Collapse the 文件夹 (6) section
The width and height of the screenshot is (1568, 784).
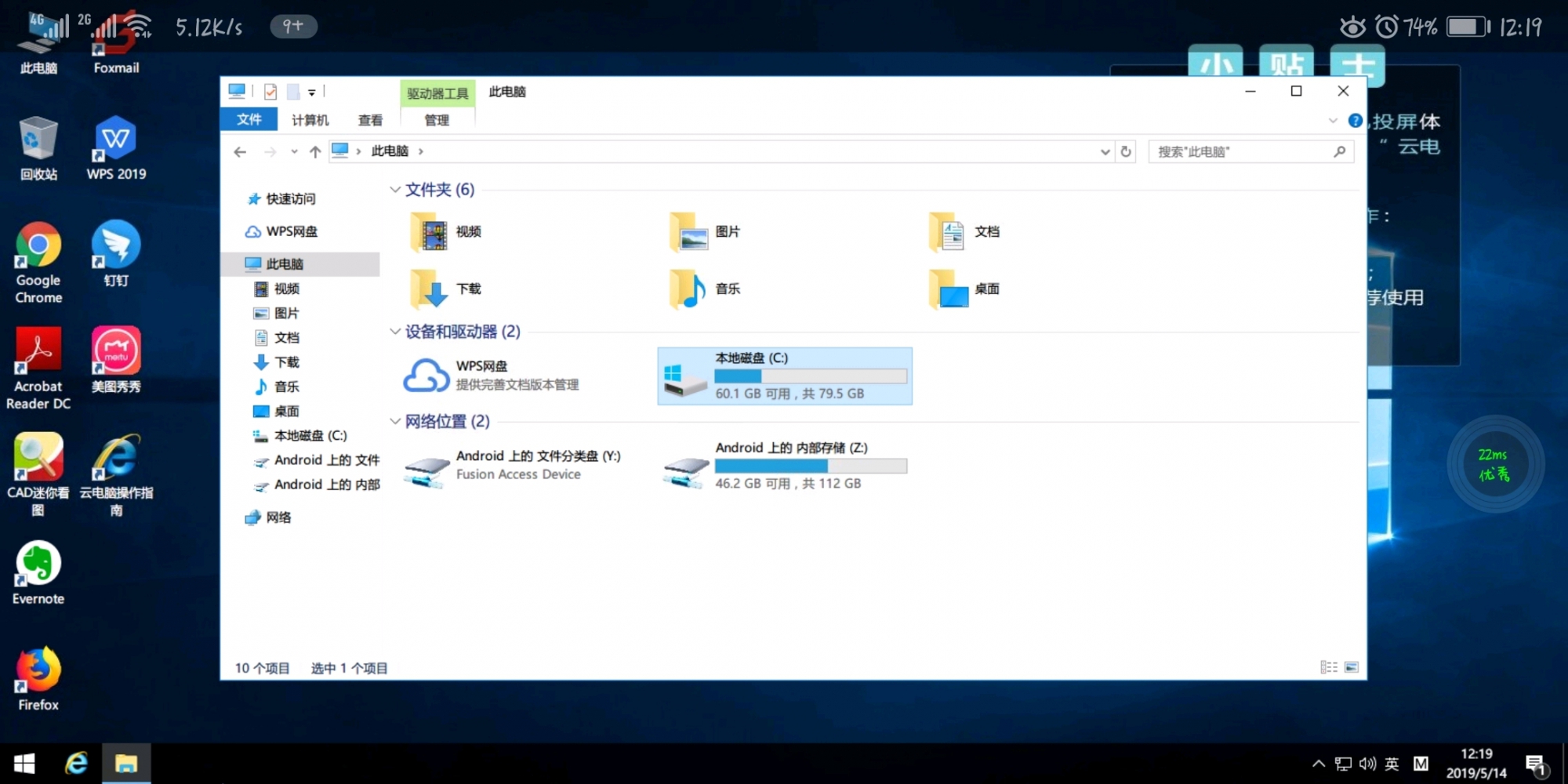(x=395, y=189)
